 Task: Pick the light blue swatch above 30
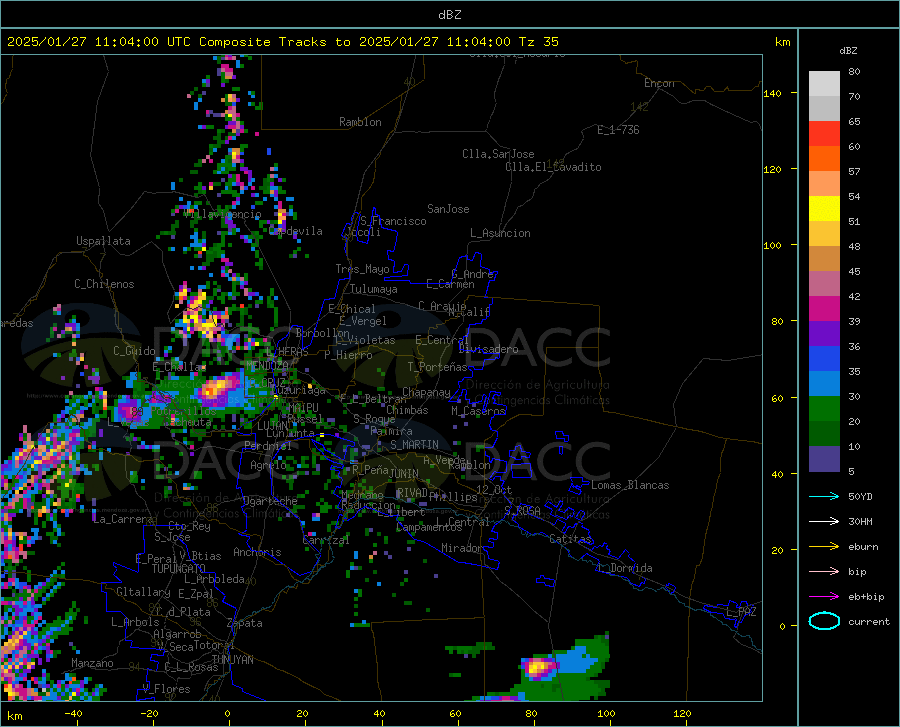pos(824,384)
